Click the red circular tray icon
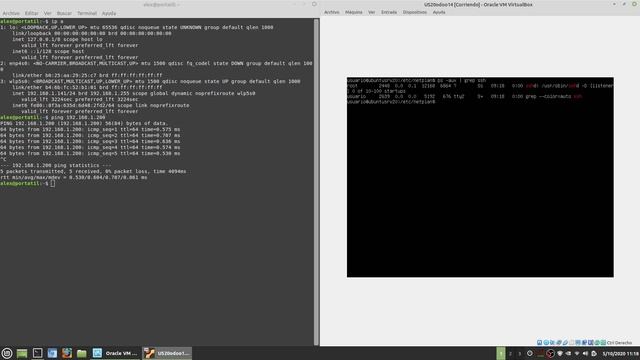The height and width of the screenshot is (360, 640). 550,354
